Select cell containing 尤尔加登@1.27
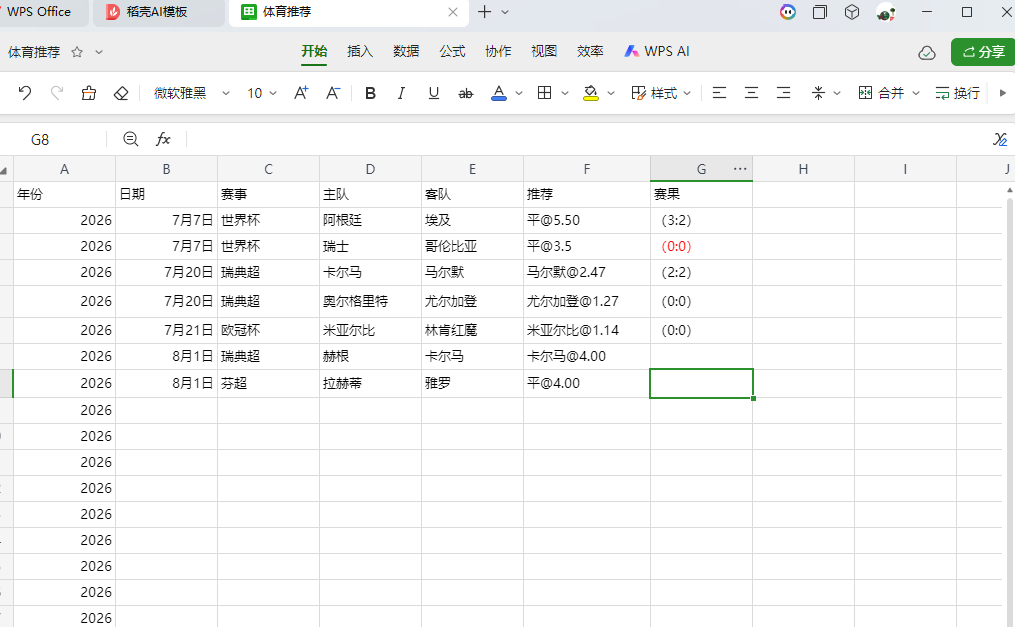 coord(586,302)
